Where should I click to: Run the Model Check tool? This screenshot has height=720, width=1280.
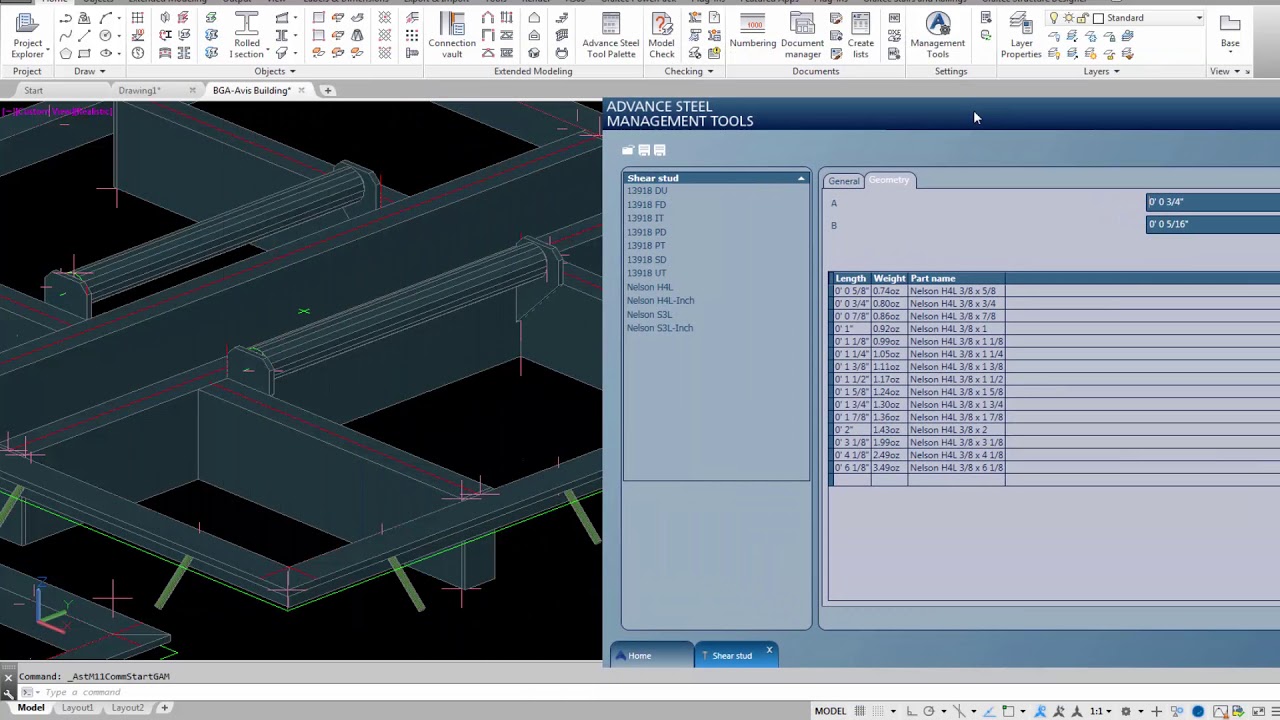click(x=661, y=34)
